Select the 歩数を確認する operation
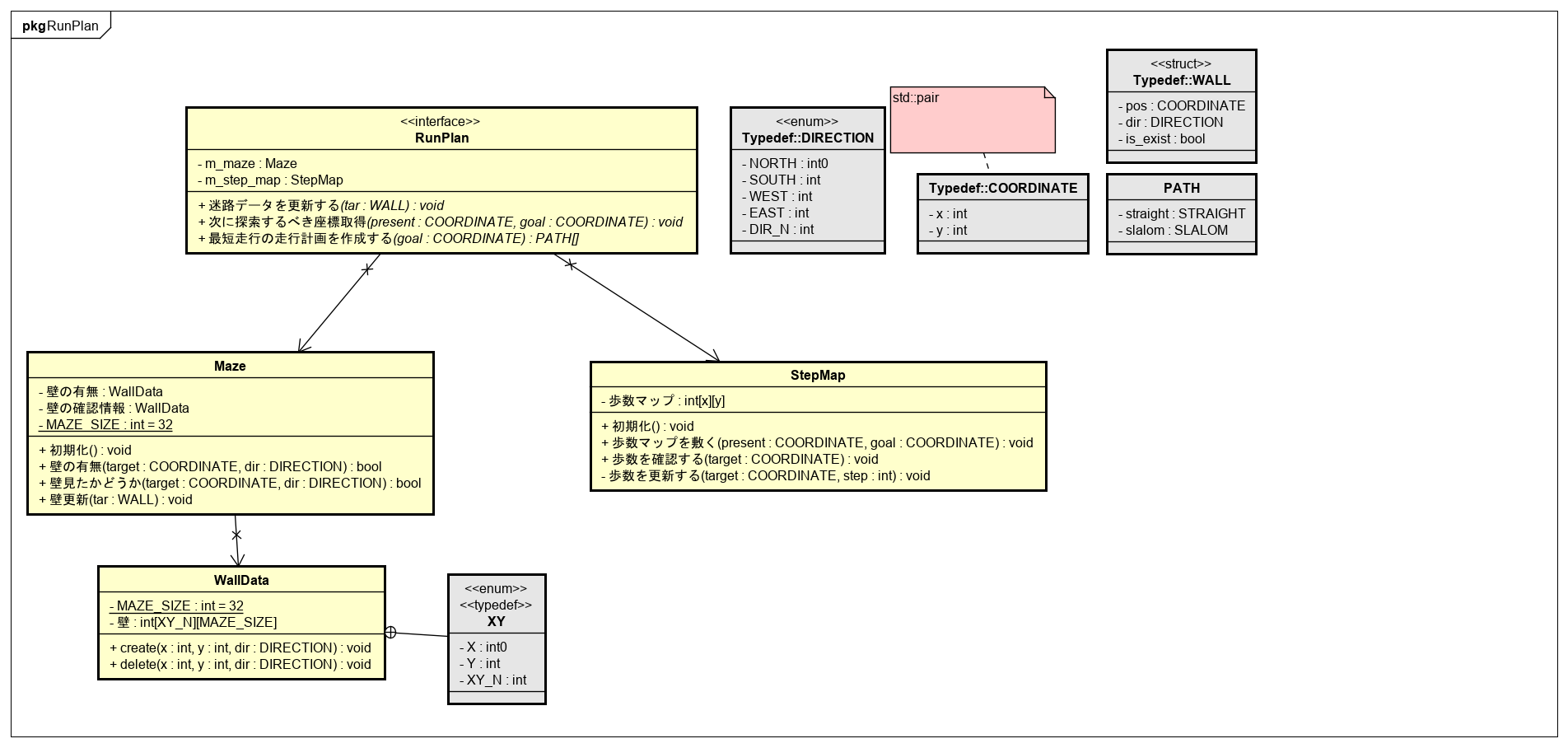 click(740, 459)
